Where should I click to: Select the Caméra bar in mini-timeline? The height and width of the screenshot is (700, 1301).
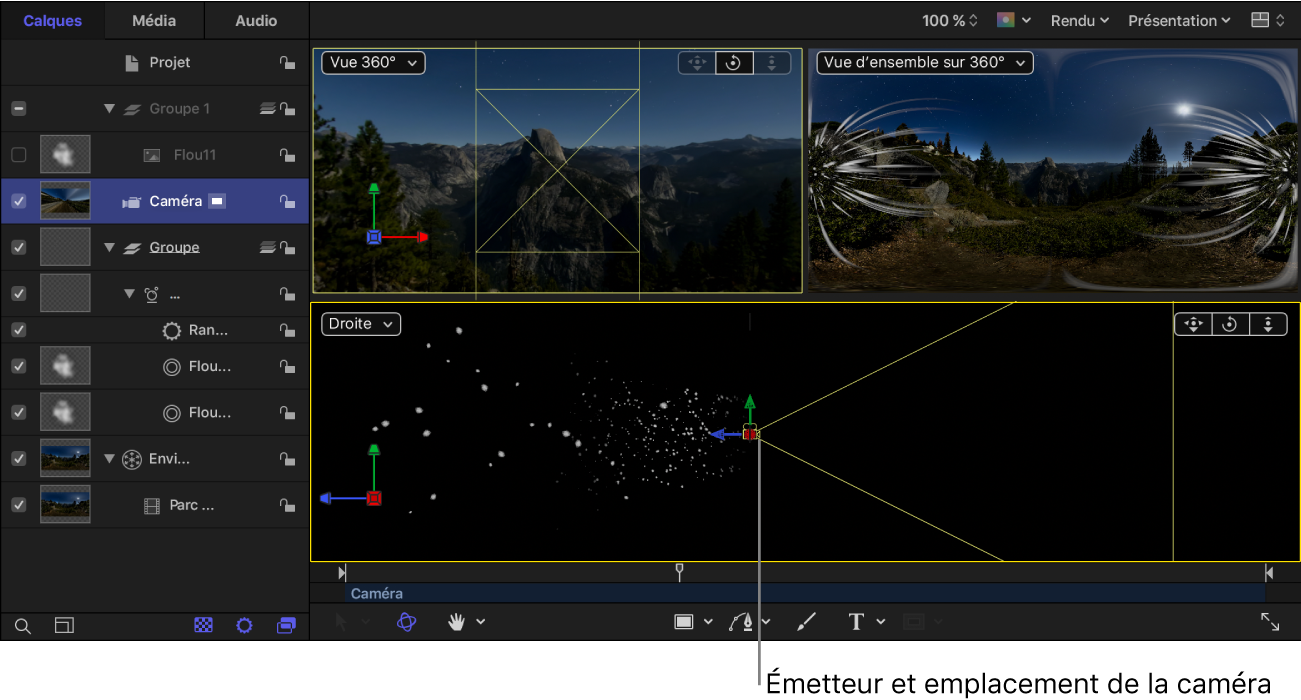coord(805,594)
